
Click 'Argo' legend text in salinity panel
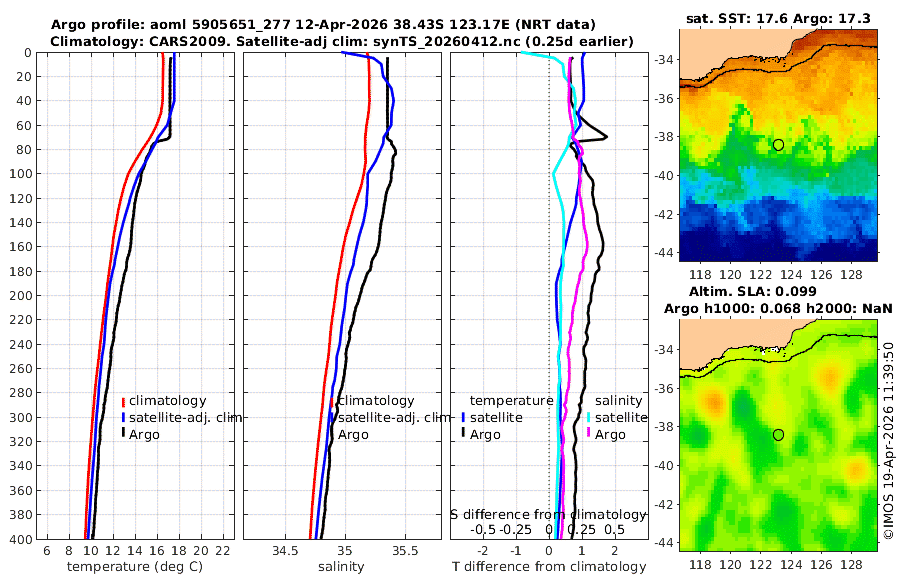coord(352,435)
